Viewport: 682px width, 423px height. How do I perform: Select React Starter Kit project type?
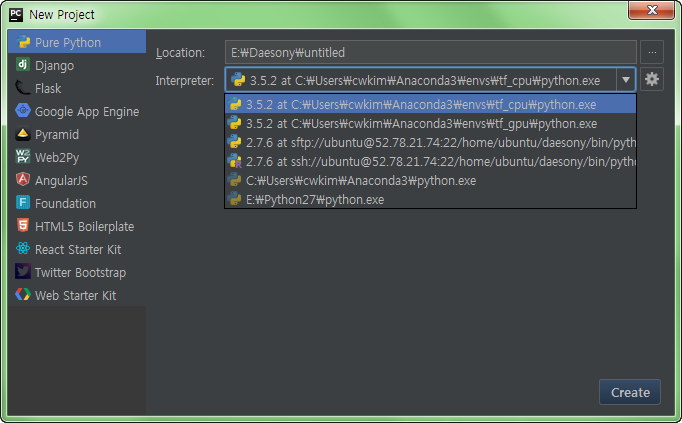pyautogui.click(x=77, y=250)
